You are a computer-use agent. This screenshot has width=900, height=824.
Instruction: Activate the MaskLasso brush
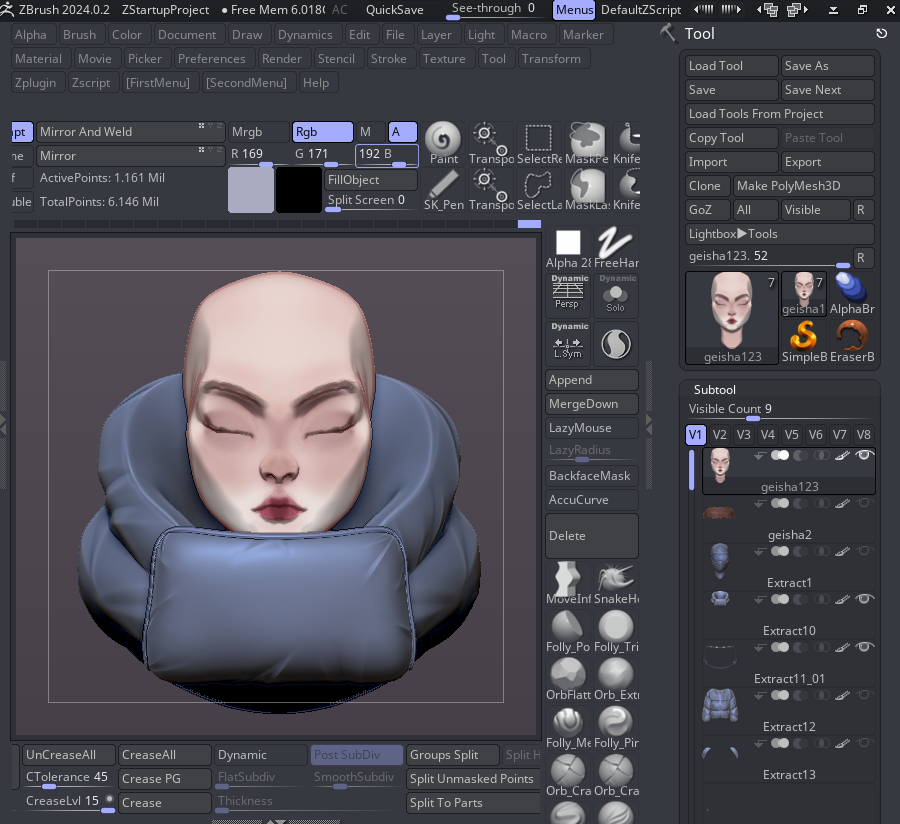[587, 186]
